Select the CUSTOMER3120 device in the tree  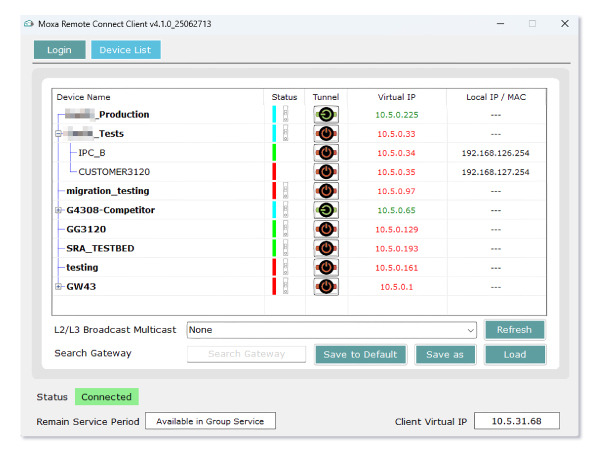point(115,172)
